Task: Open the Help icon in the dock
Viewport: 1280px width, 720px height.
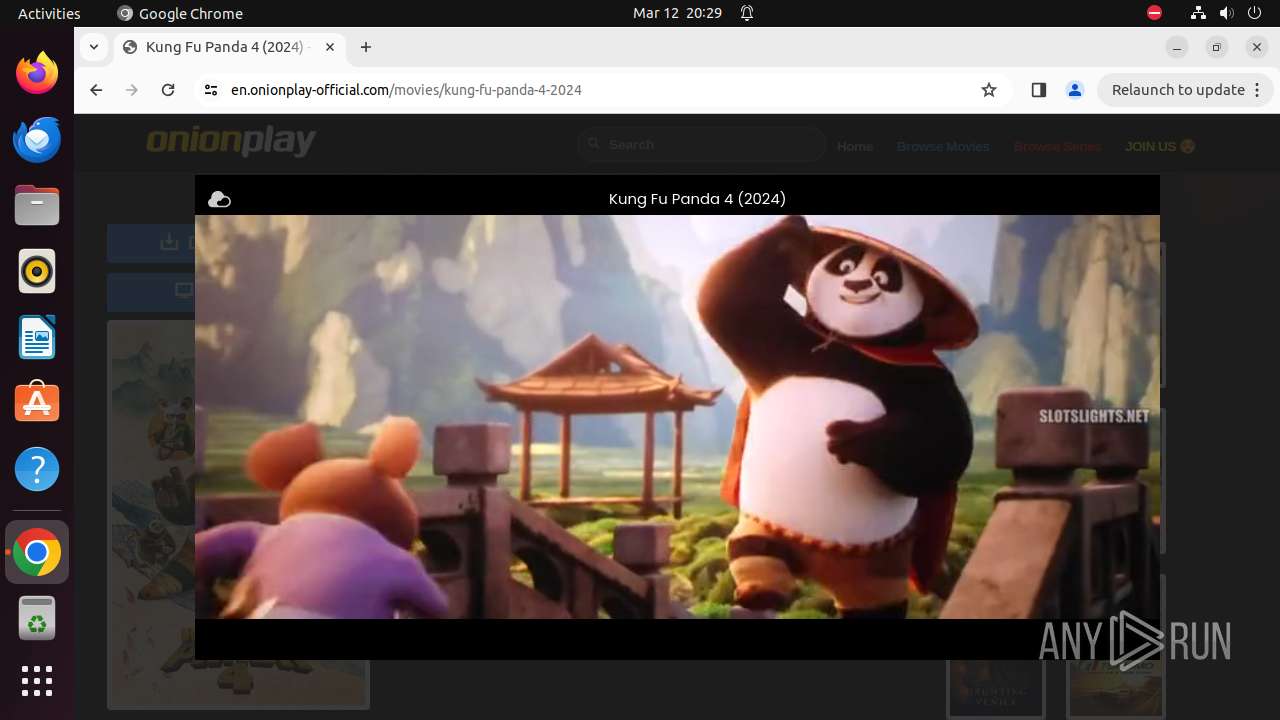Action: tap(37, 469)
